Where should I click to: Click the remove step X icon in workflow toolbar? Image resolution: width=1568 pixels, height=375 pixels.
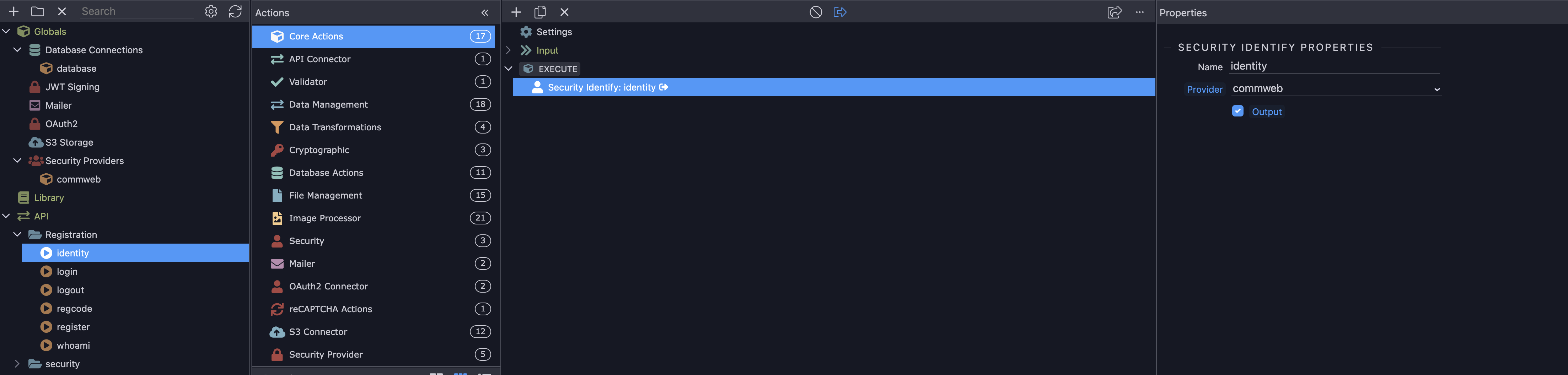(564, 12)
